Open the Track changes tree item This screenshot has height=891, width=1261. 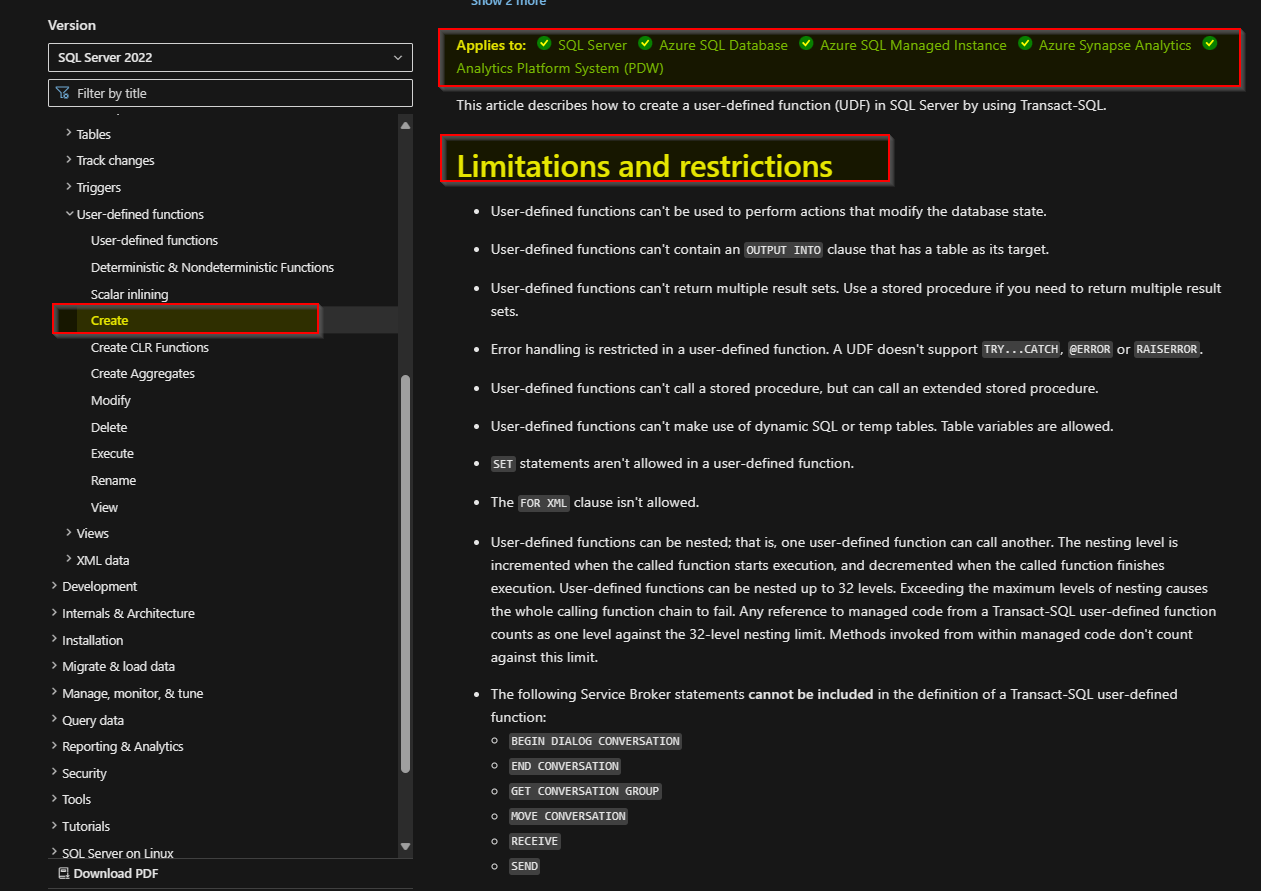(x=116, y=160)
